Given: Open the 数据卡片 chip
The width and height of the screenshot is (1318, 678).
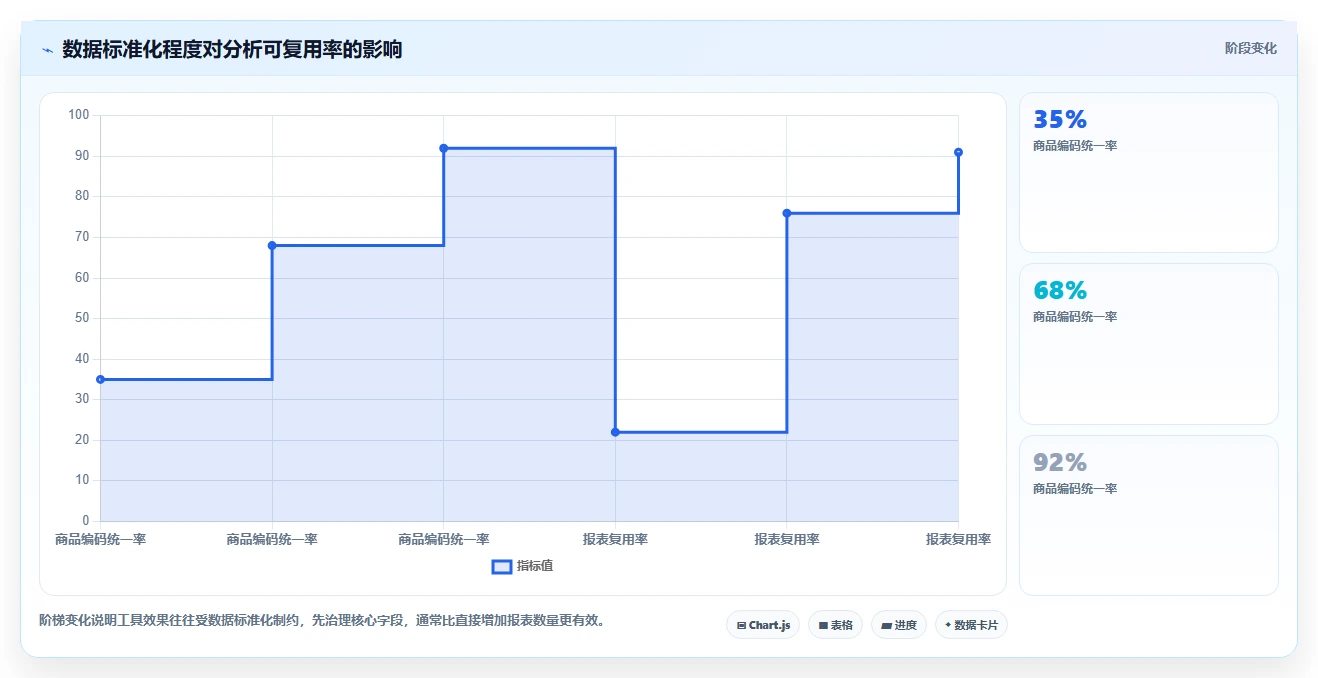Looking at the screenshot, I should [x=971, y=625].
